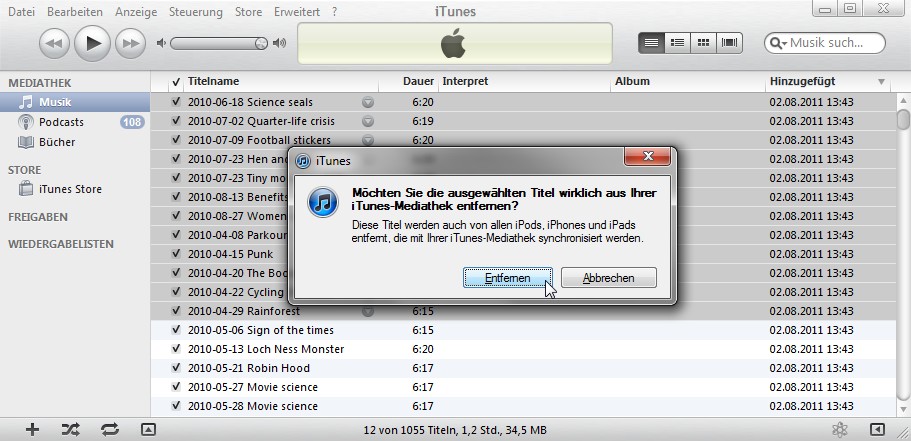
Task: Open the ? help menu
Action: (x=335, y=12)
